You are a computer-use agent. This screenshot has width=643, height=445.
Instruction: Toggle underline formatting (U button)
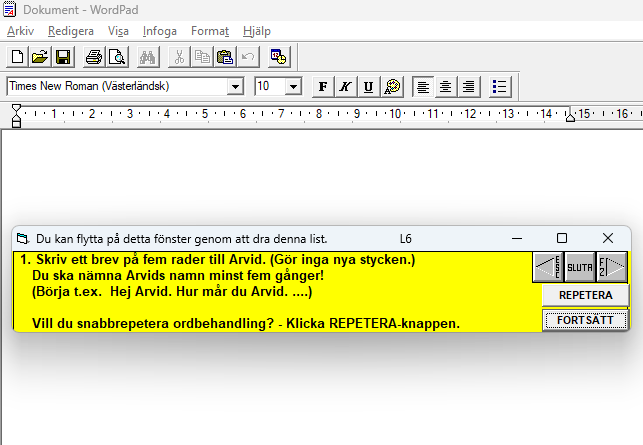(x=368, y=87)
